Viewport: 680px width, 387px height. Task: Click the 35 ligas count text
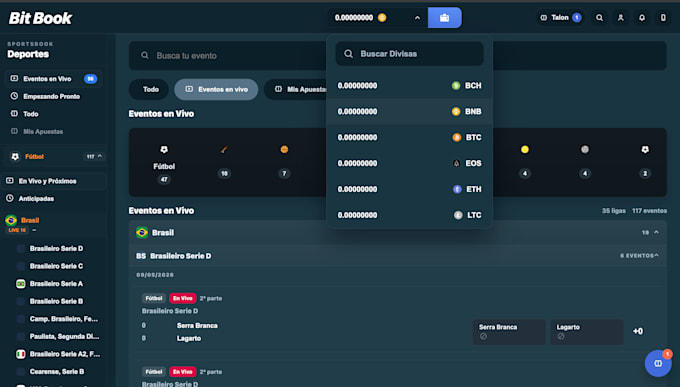[613, 211]
